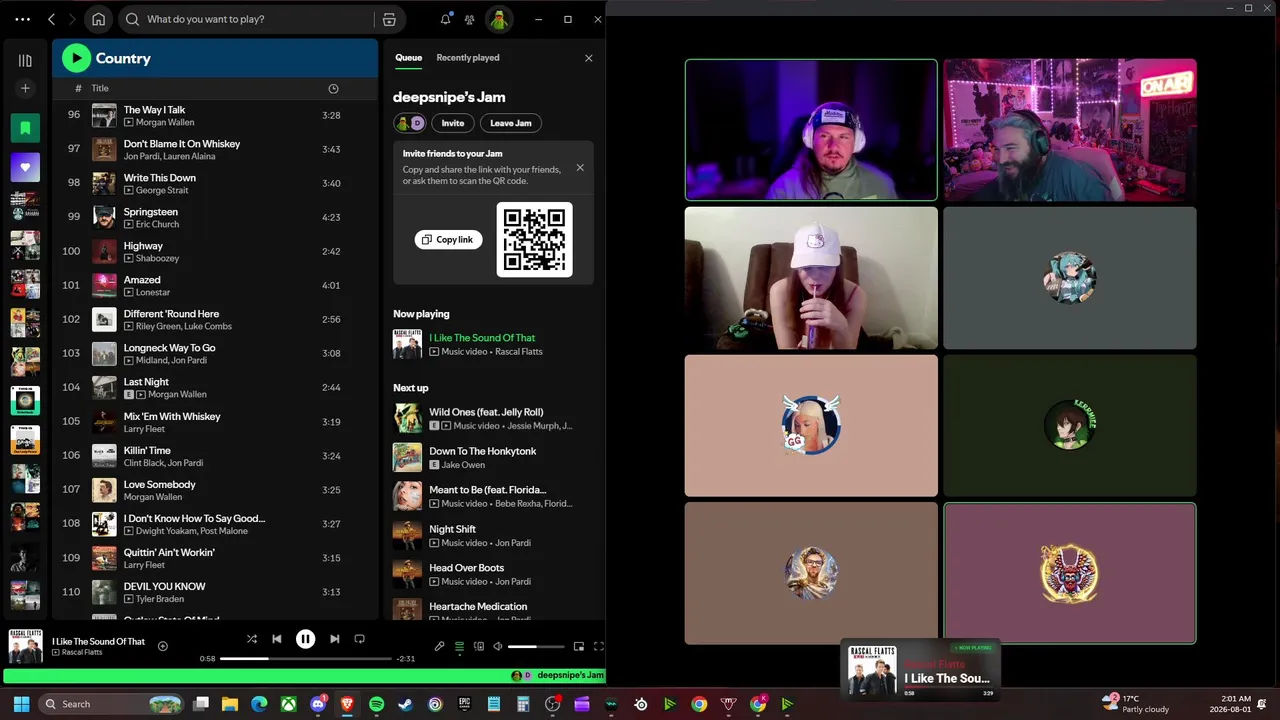
Task: Switch to the Recently played tab
Action: 468,57
